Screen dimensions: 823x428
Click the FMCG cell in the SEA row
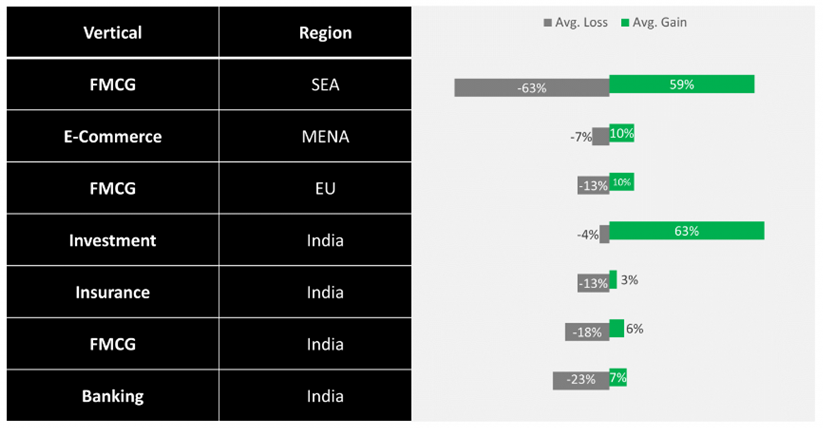pos(112,85)
